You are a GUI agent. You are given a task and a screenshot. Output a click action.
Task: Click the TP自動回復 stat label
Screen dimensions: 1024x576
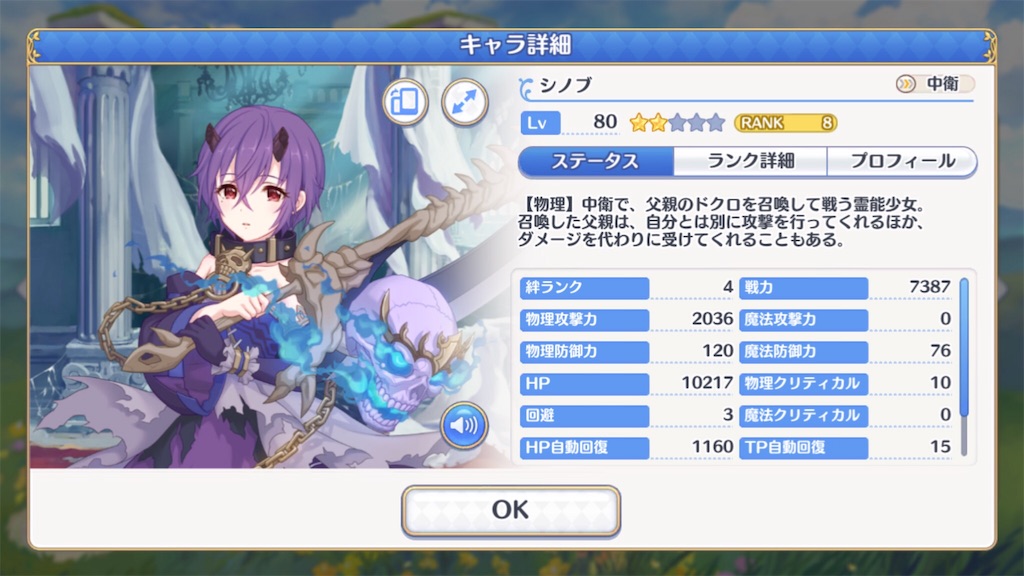point(803,447)
